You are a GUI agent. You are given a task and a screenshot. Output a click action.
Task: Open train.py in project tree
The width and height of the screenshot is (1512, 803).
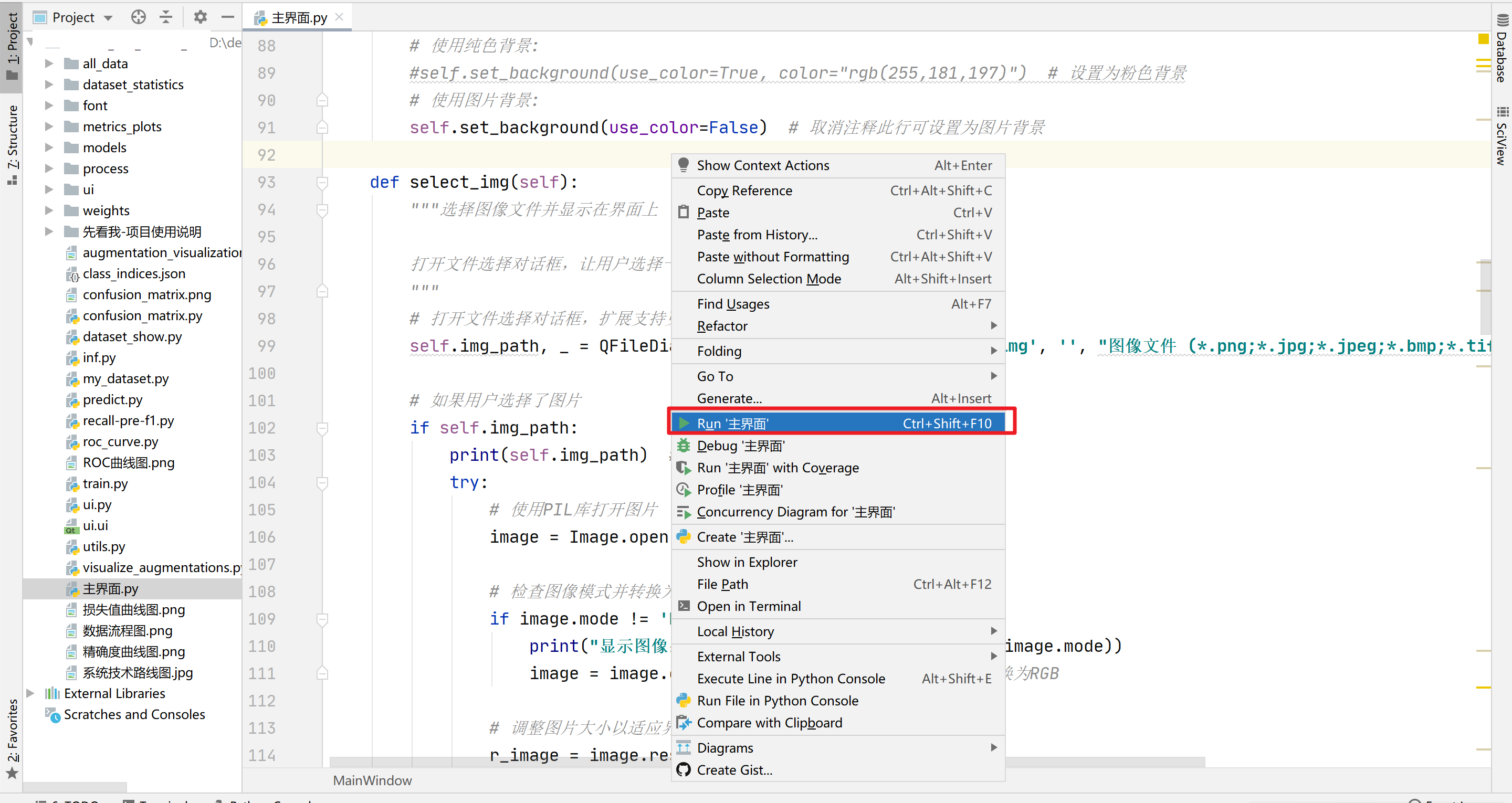[105, 483]
